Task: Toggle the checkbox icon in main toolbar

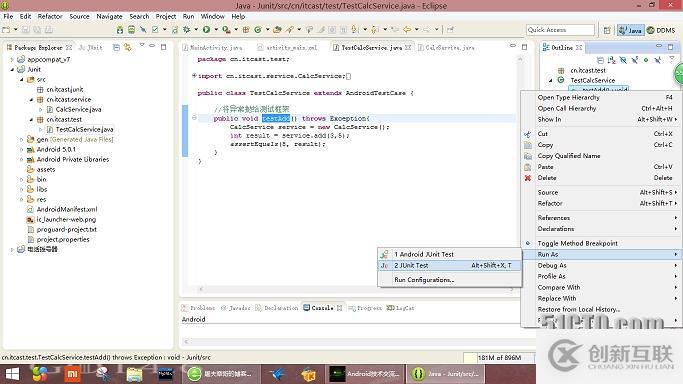Action: click(x=155, y=30)
